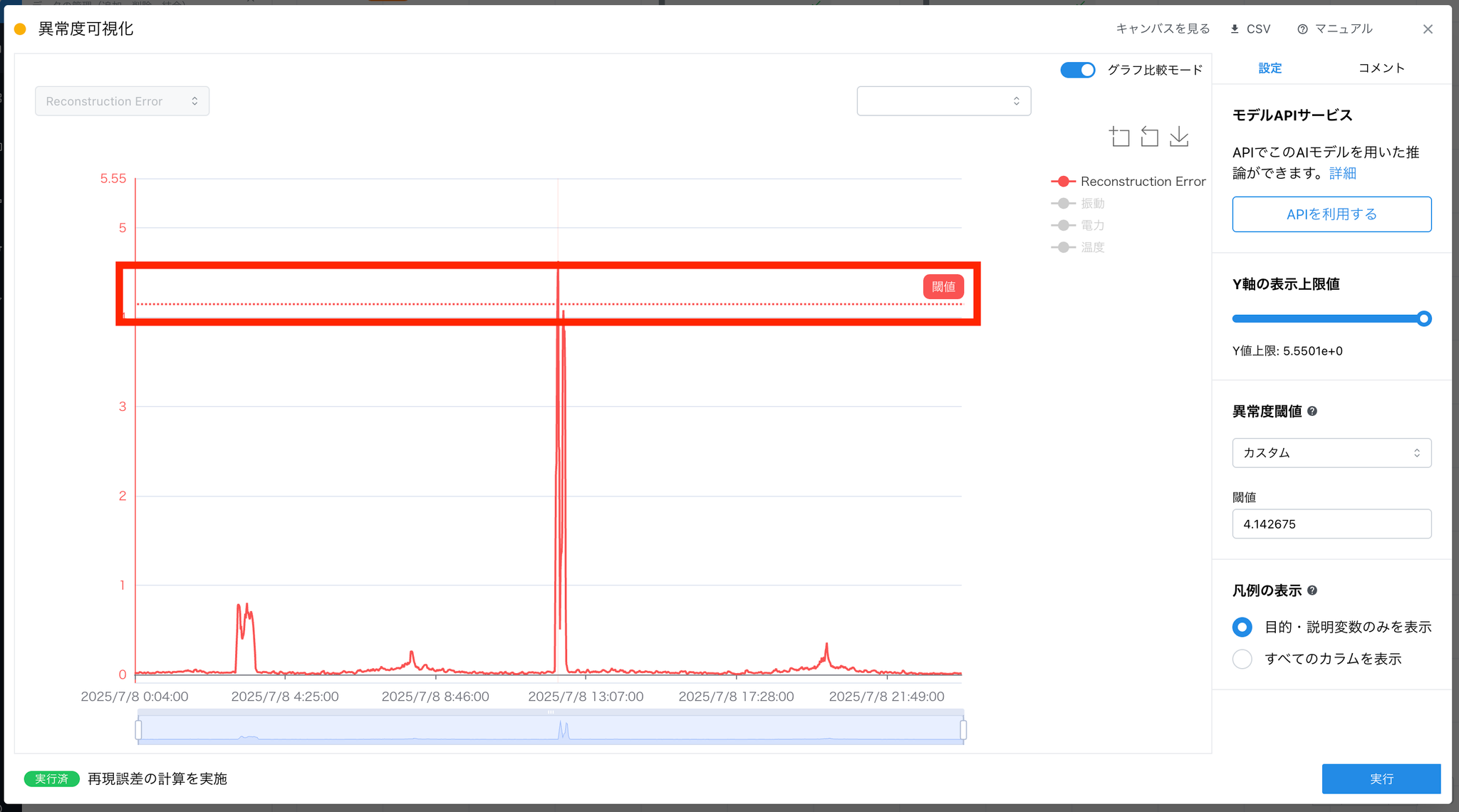Open the Reconstruction Error dropdown
1459x812 pixels.
click(x=122, y=101)
